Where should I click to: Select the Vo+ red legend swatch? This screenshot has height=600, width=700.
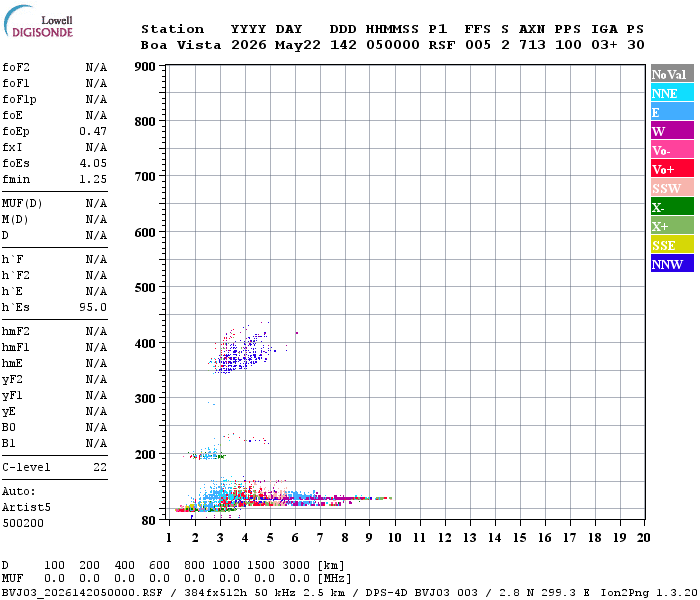tap(672, 169)
